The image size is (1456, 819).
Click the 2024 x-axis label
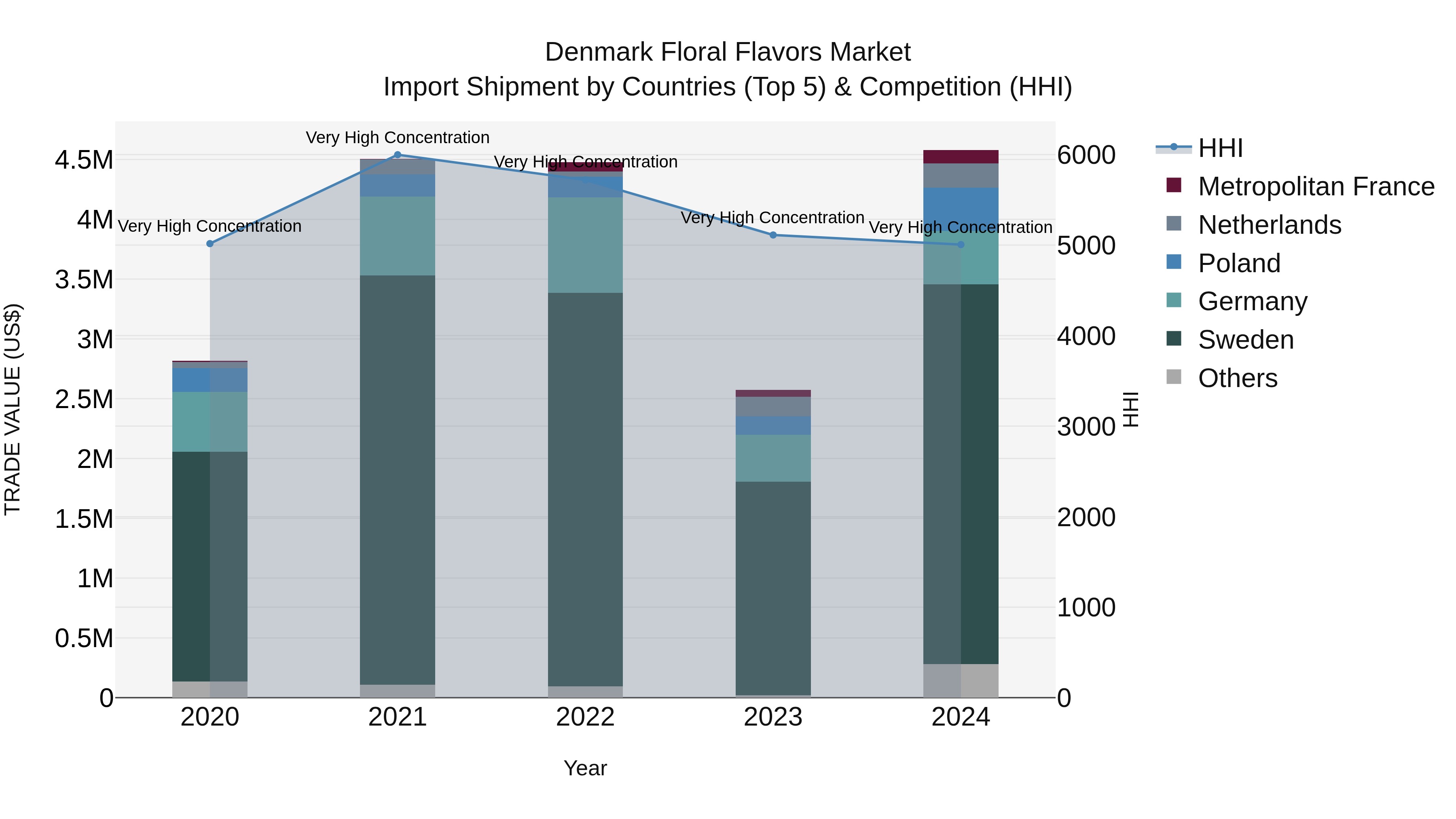coord(961,717)
